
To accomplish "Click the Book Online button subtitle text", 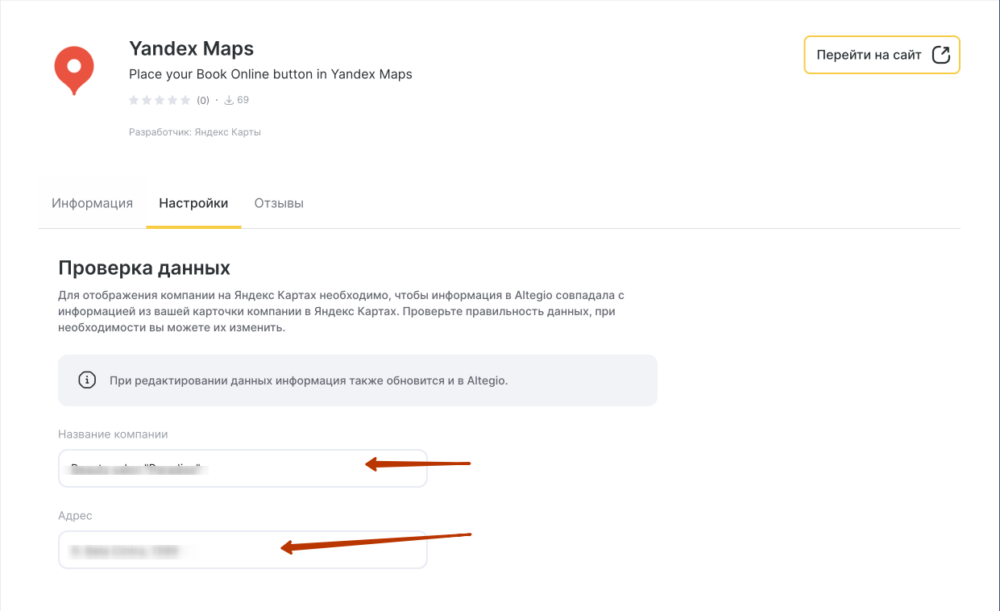I will [x=270, y=74].
